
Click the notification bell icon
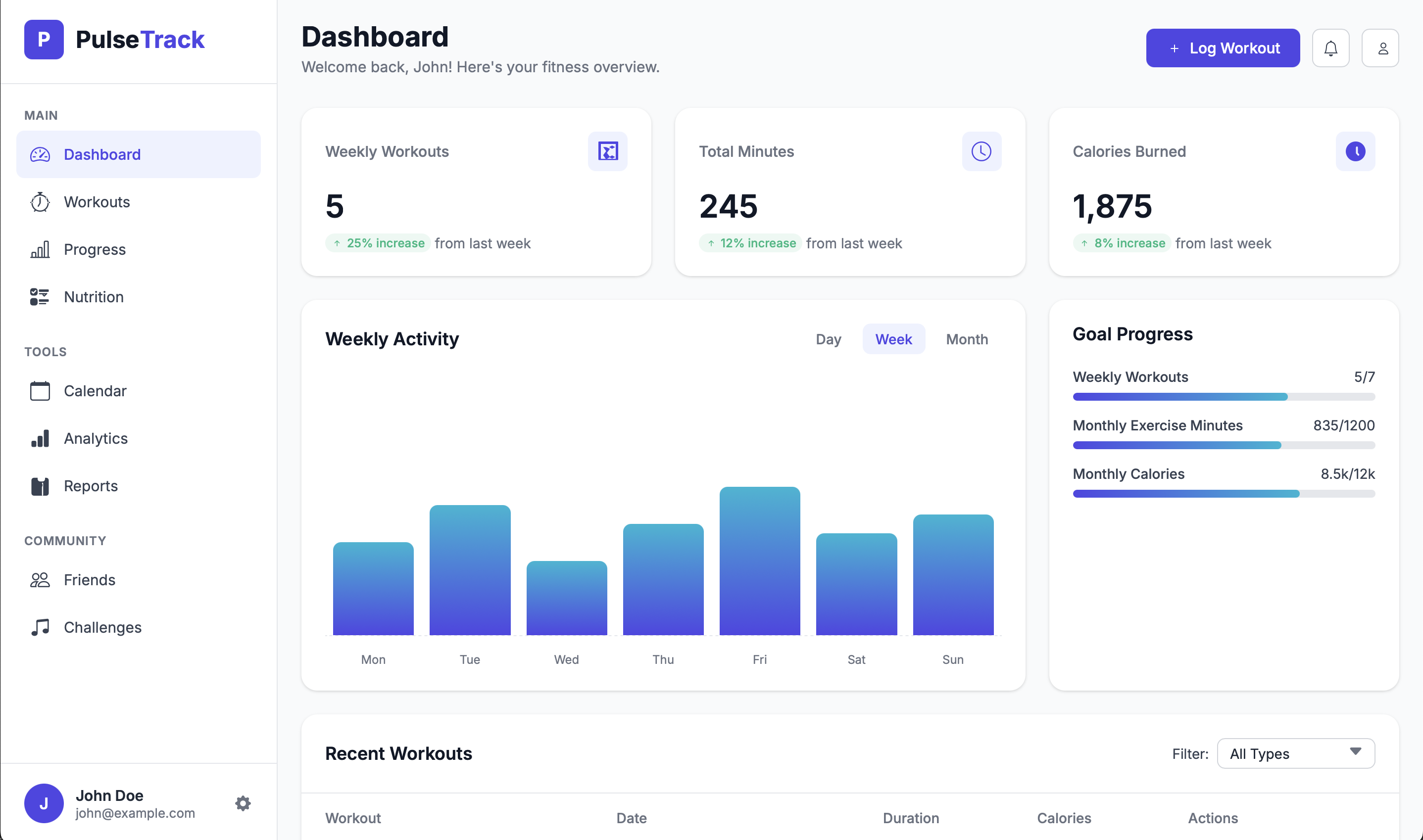1331,47
